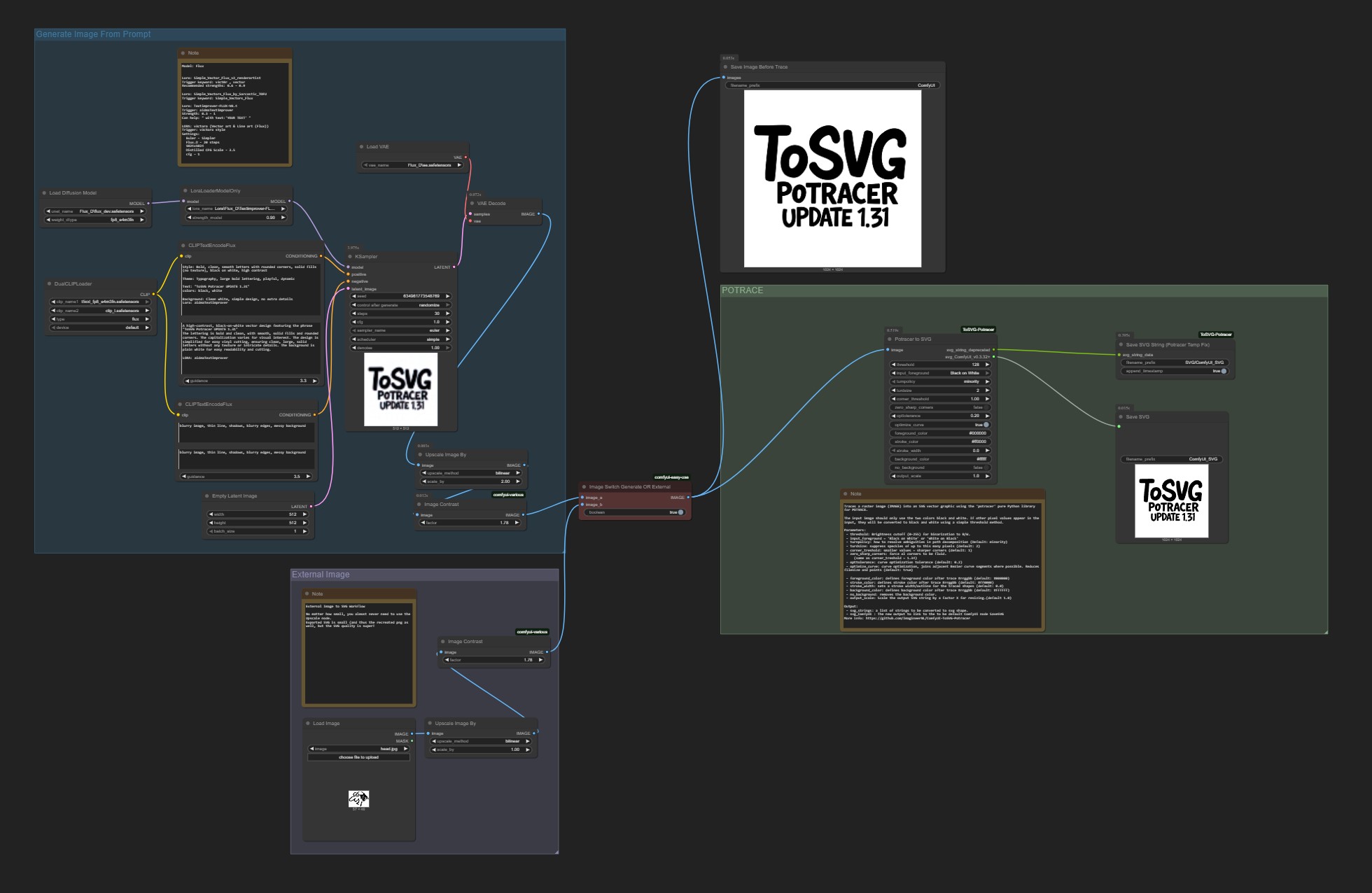This screenshot has height=893, width=1372.
Task: Click the KSampler LATENT output port
Action: 454,267
